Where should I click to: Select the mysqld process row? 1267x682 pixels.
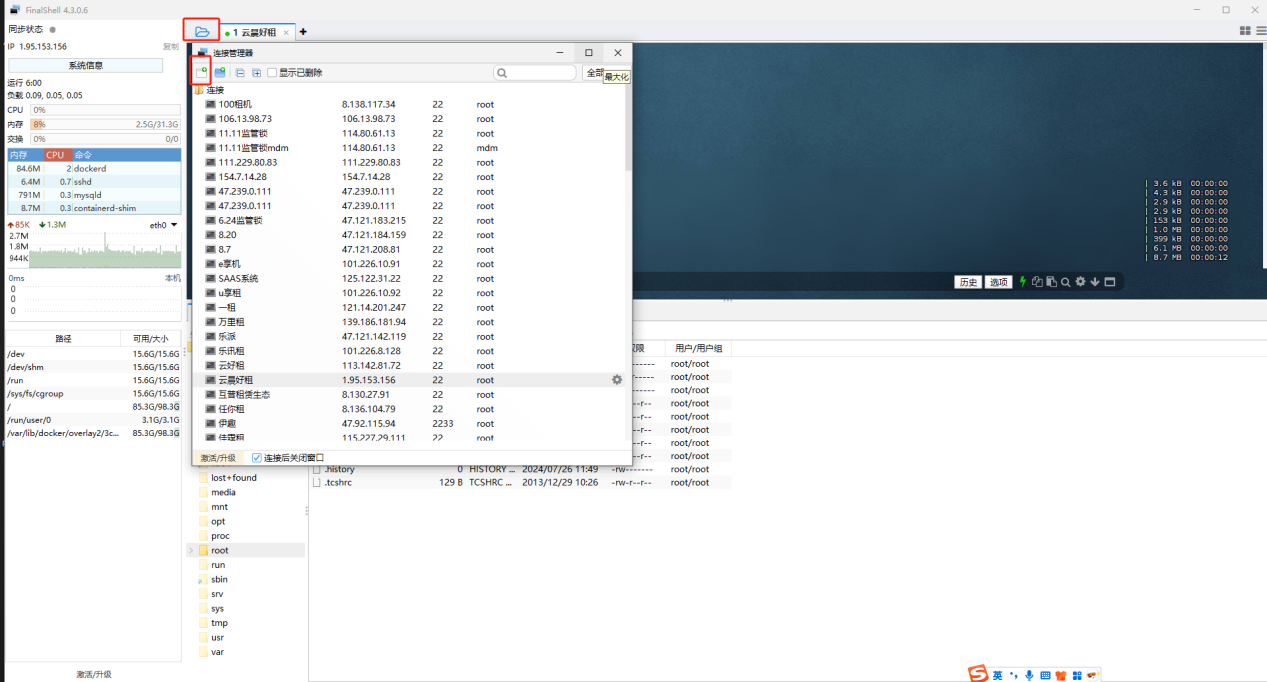tap(94, 195)
